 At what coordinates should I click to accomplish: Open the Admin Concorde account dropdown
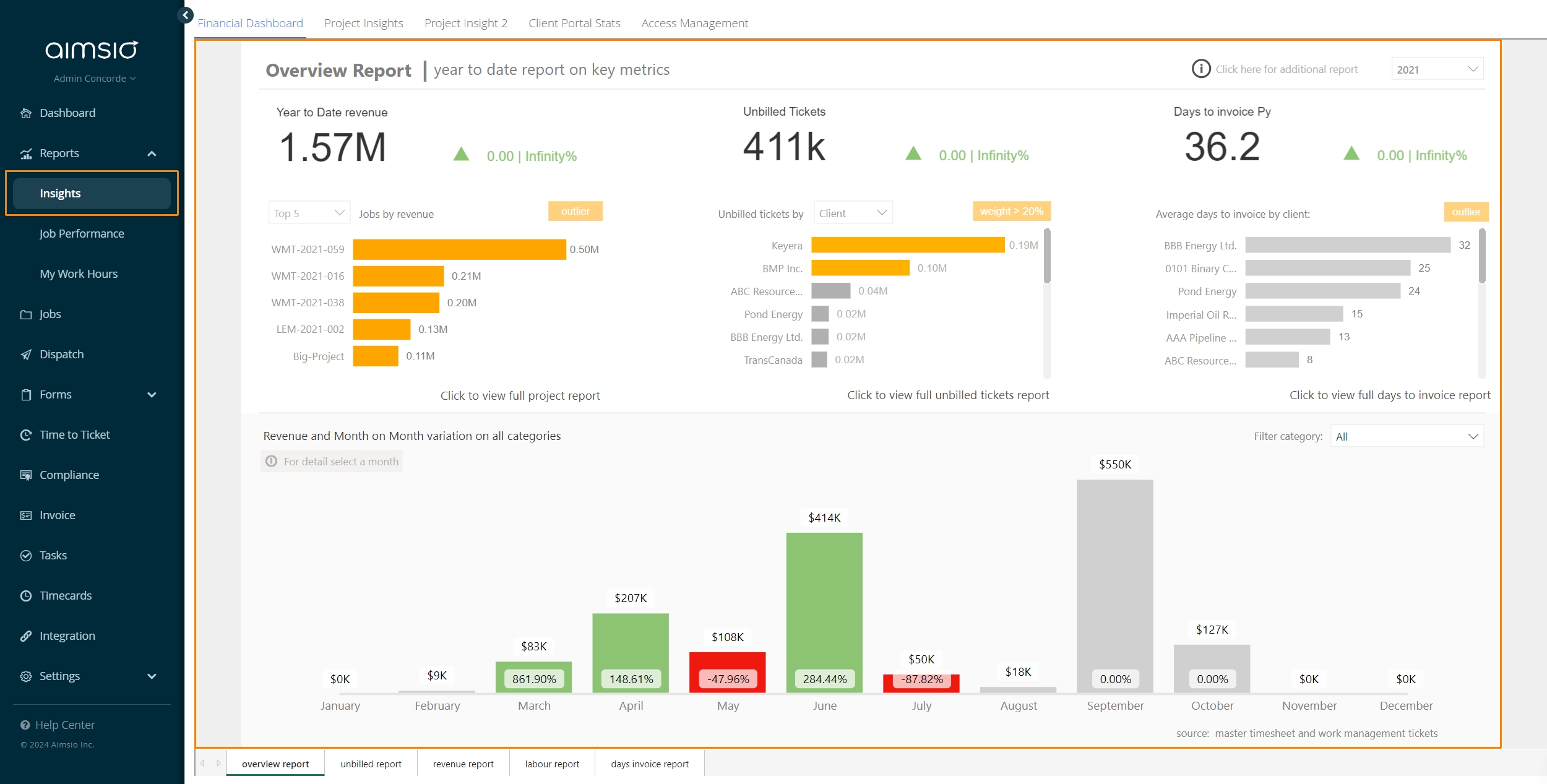point(94,79)
